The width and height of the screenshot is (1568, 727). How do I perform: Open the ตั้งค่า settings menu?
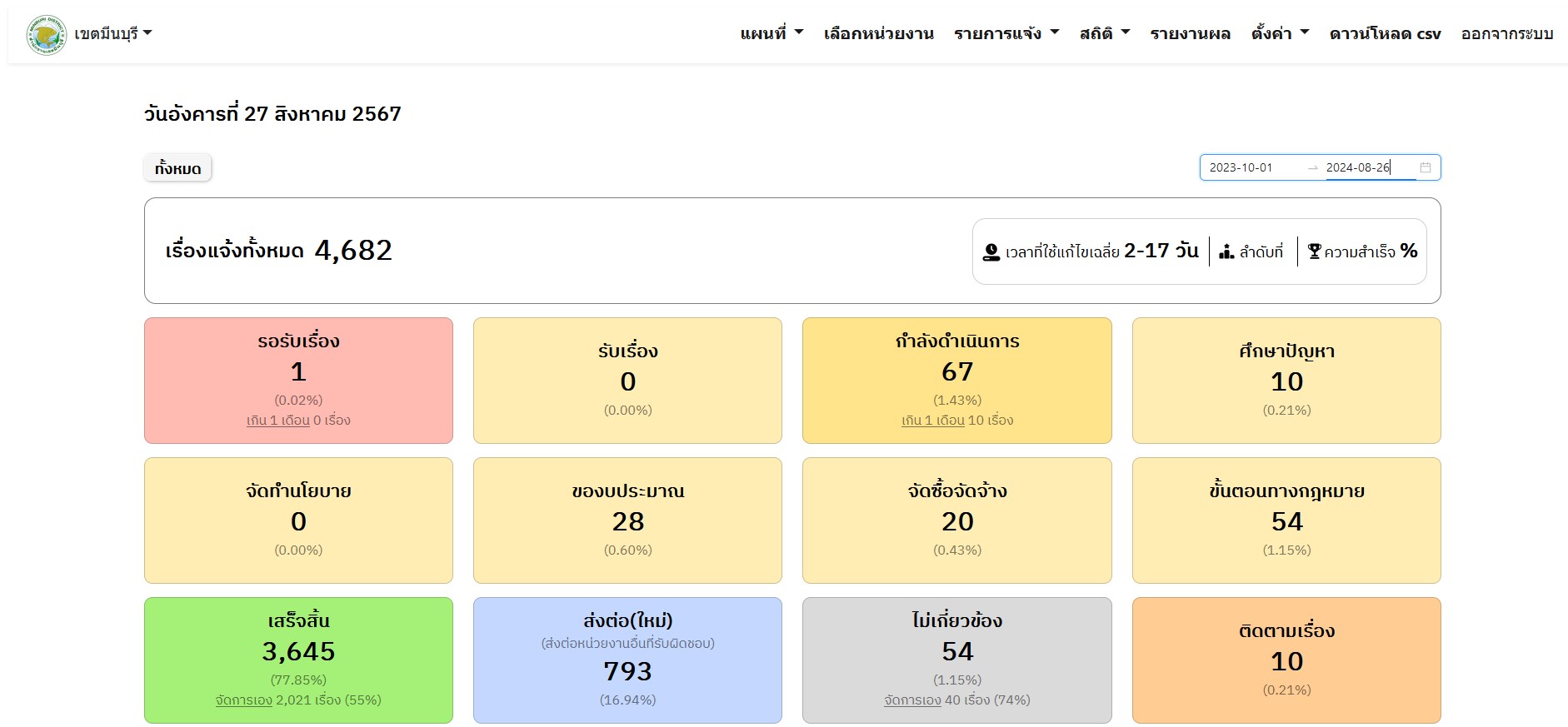[1280, 34]
